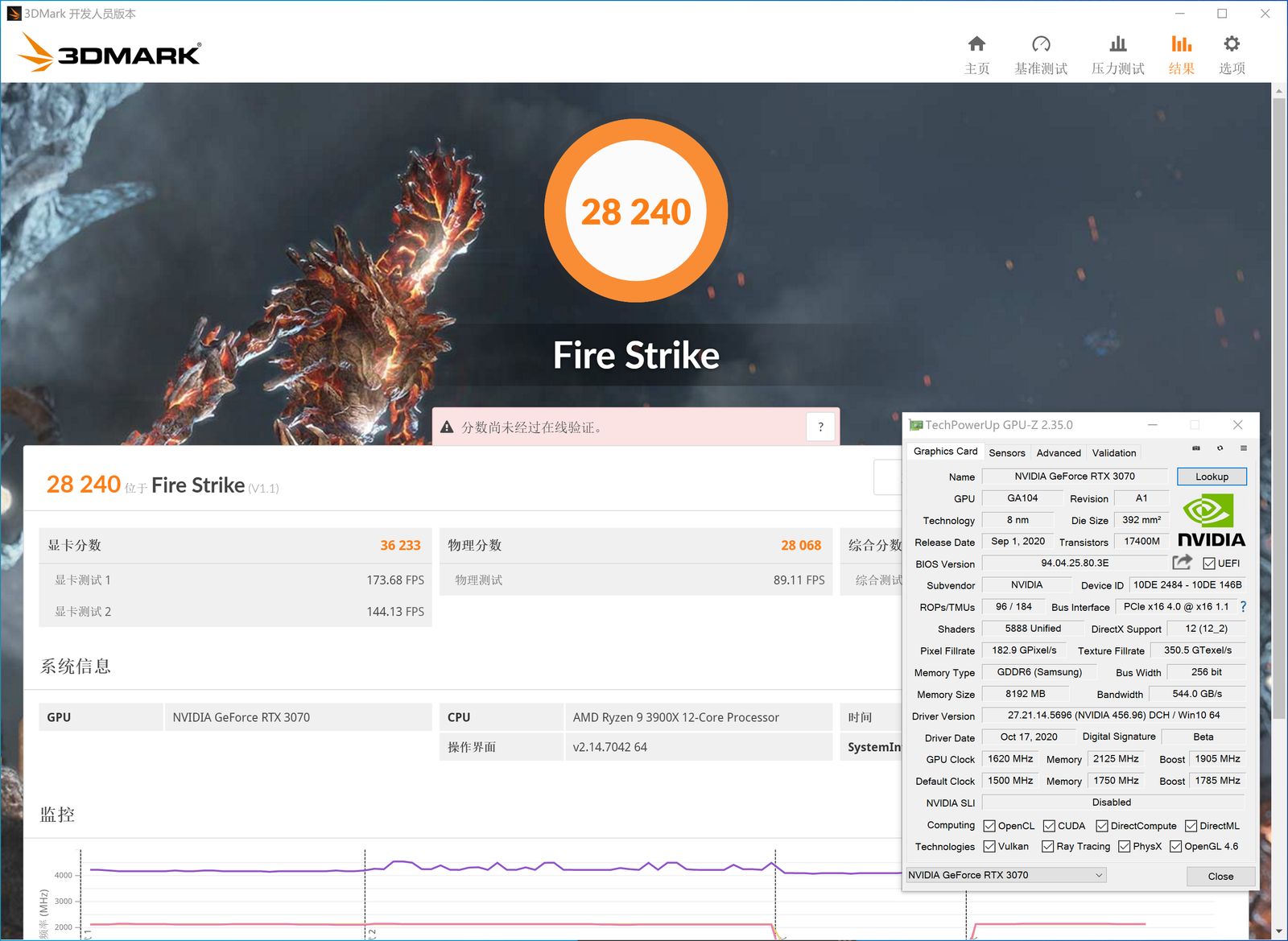Toggle the Ray Tracing checkbox

tap(1047, 846)
